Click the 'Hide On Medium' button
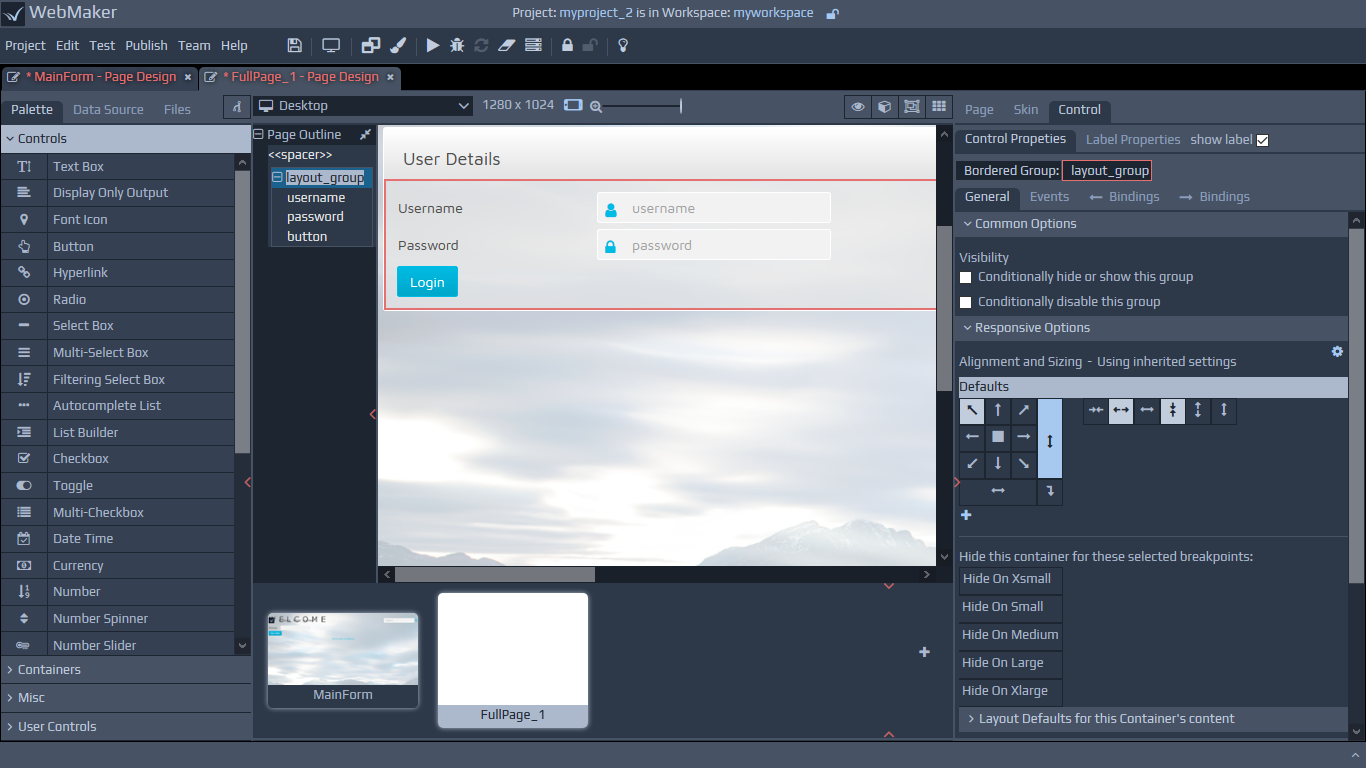This screenshot has width=1366, height=768. tap(1010, 635)
